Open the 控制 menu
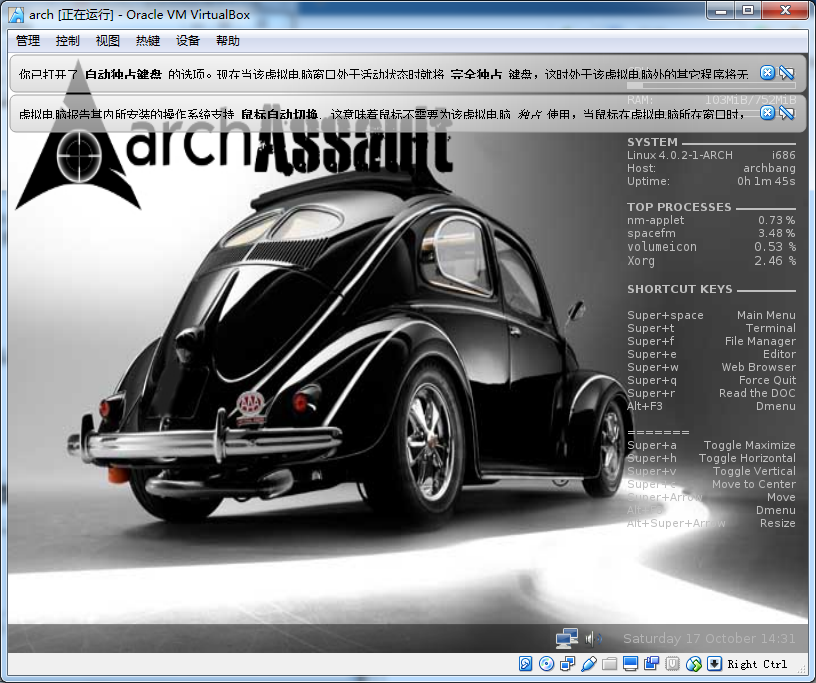 (68, 41)
